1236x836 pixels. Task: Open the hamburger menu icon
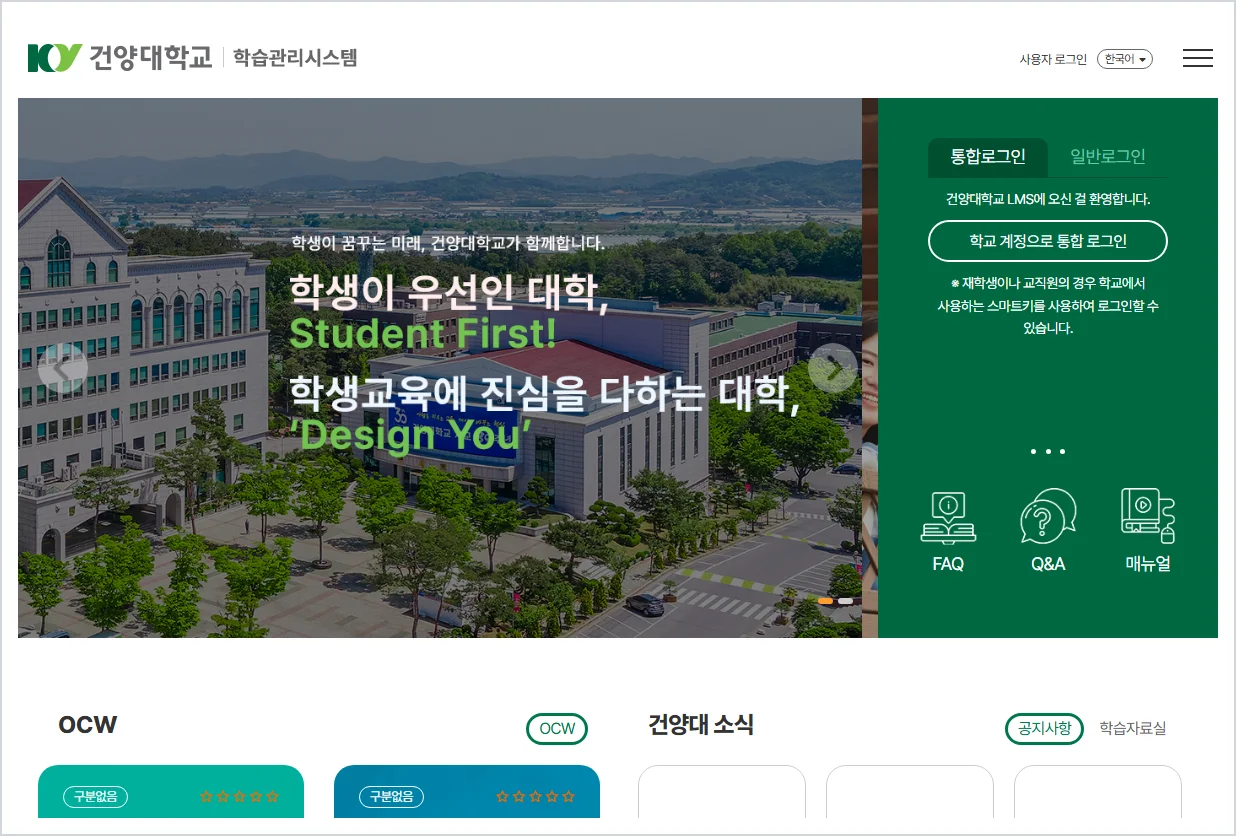click(1198, 58)
